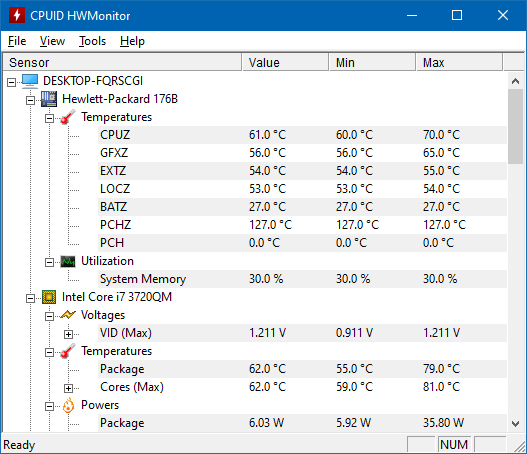Click the Intel Core i7 processor chip icon
The height and width of the screenshot is (454, 527).
tap(49, 297)
